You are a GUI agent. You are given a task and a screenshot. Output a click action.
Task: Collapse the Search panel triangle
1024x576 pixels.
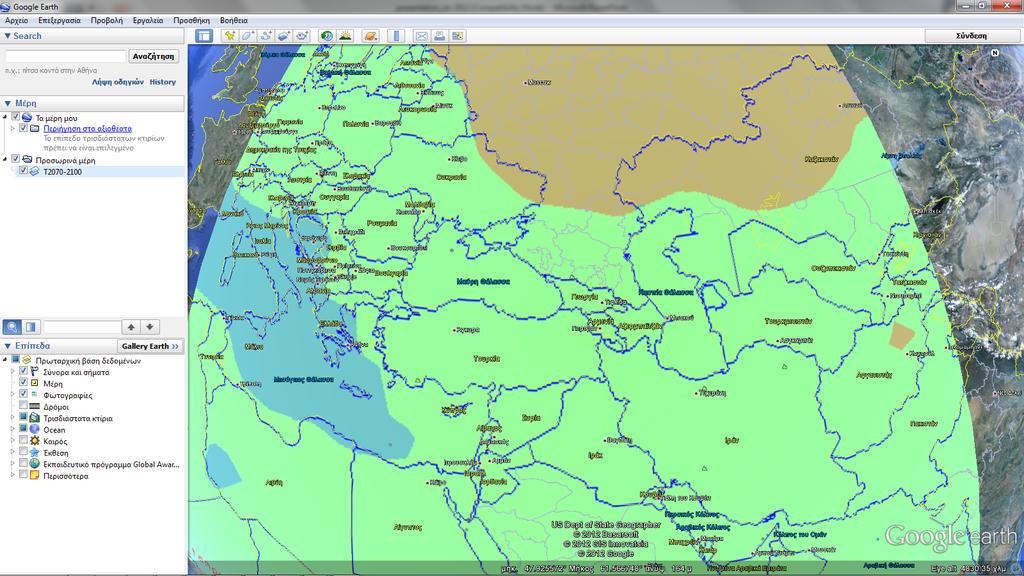click(x=7, y=36)
